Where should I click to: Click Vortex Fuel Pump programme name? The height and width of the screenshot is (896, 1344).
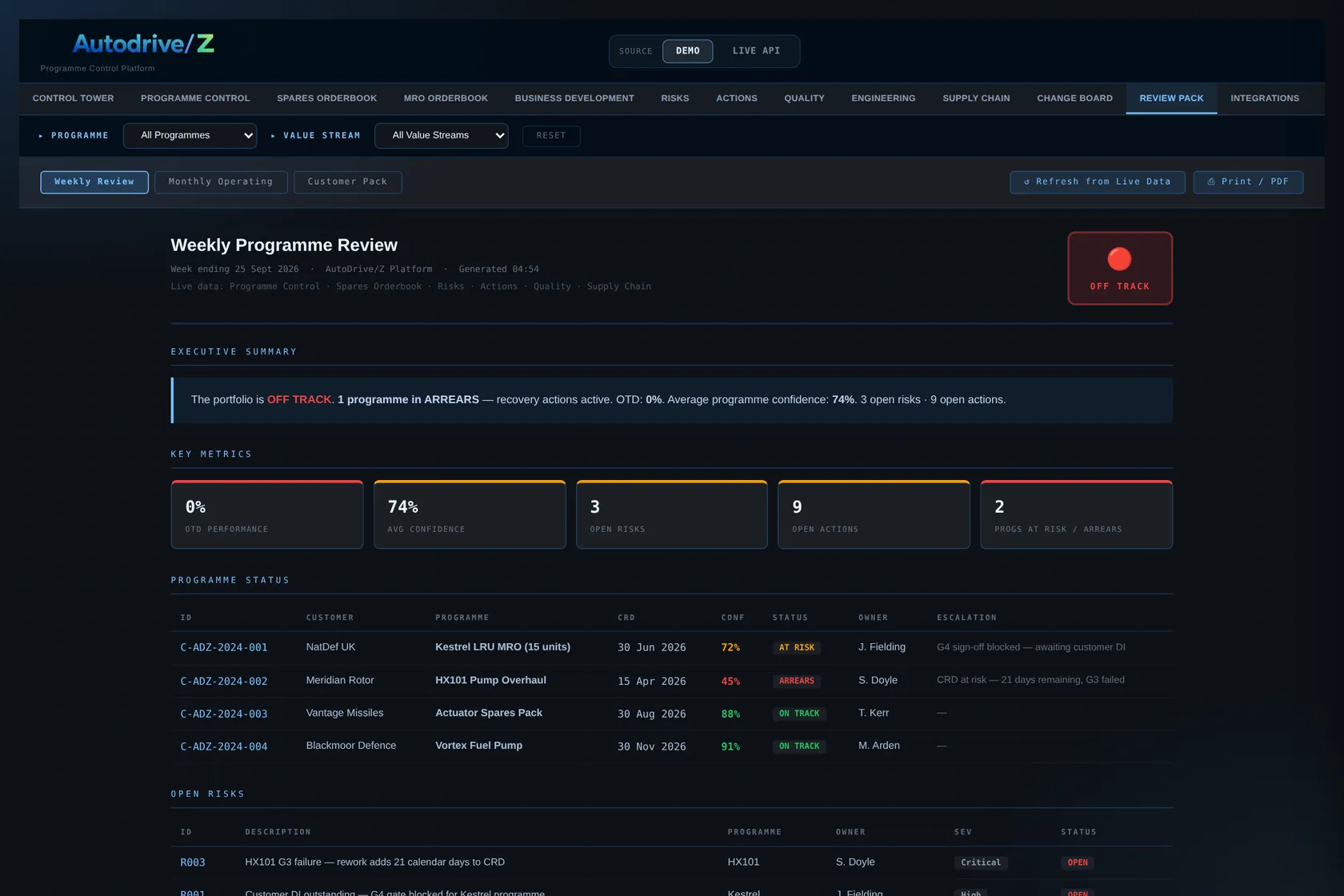tap(478, 746)
